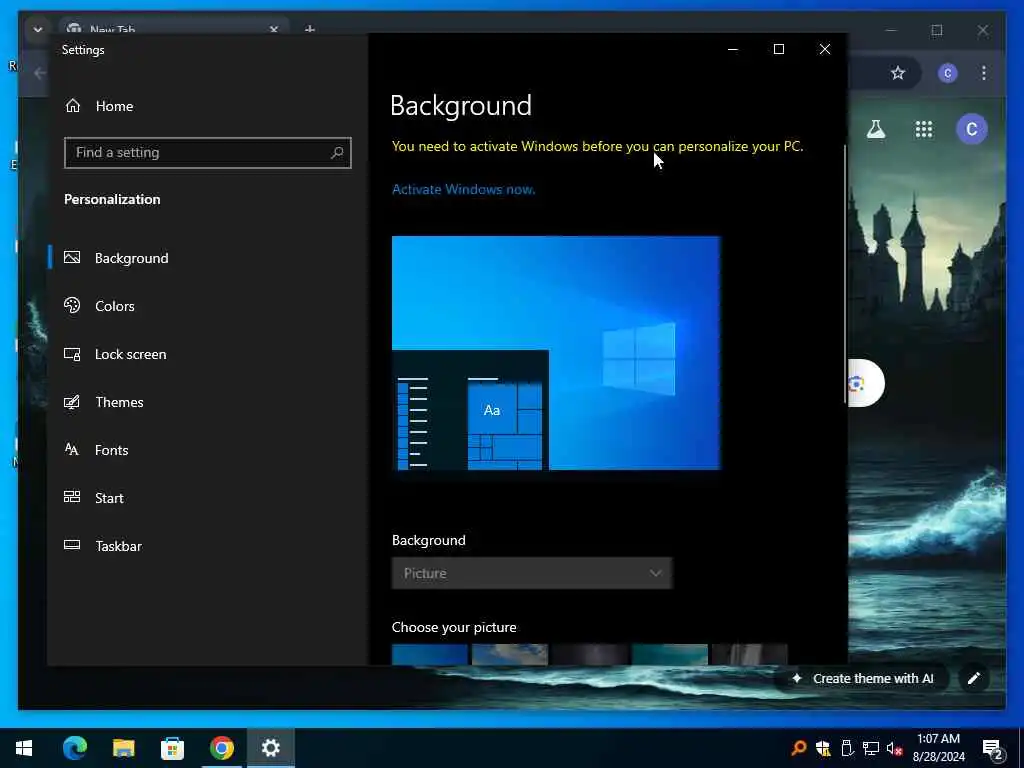
Task: Click the Google Lens search icon
Action: pos(857,383)
